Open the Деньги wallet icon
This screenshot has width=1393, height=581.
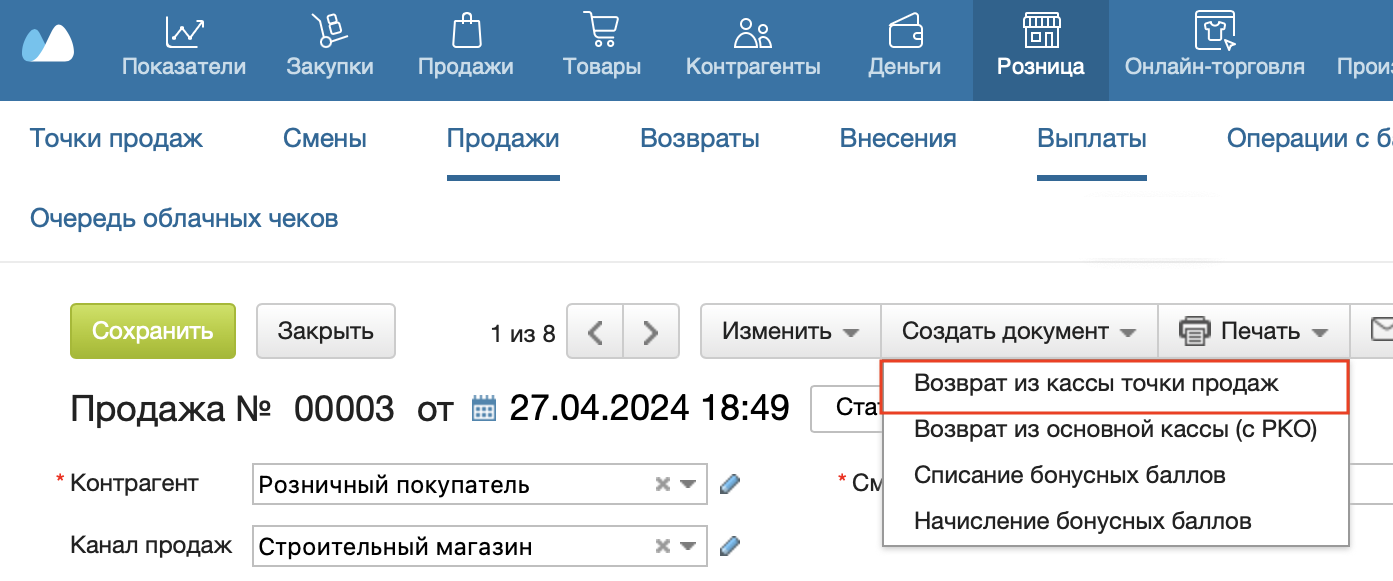[x=904, y=31]
